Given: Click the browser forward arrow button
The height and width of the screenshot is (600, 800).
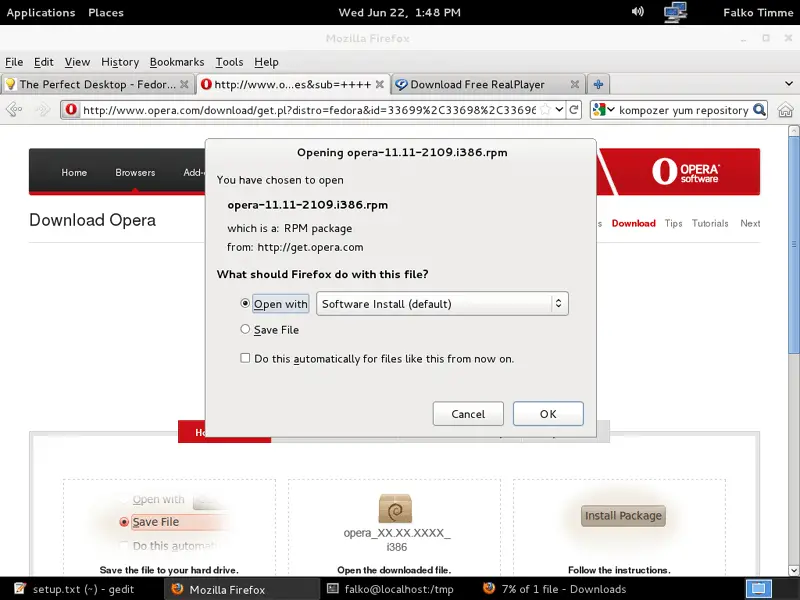Looking at the screenshot, I should (42, 109).
